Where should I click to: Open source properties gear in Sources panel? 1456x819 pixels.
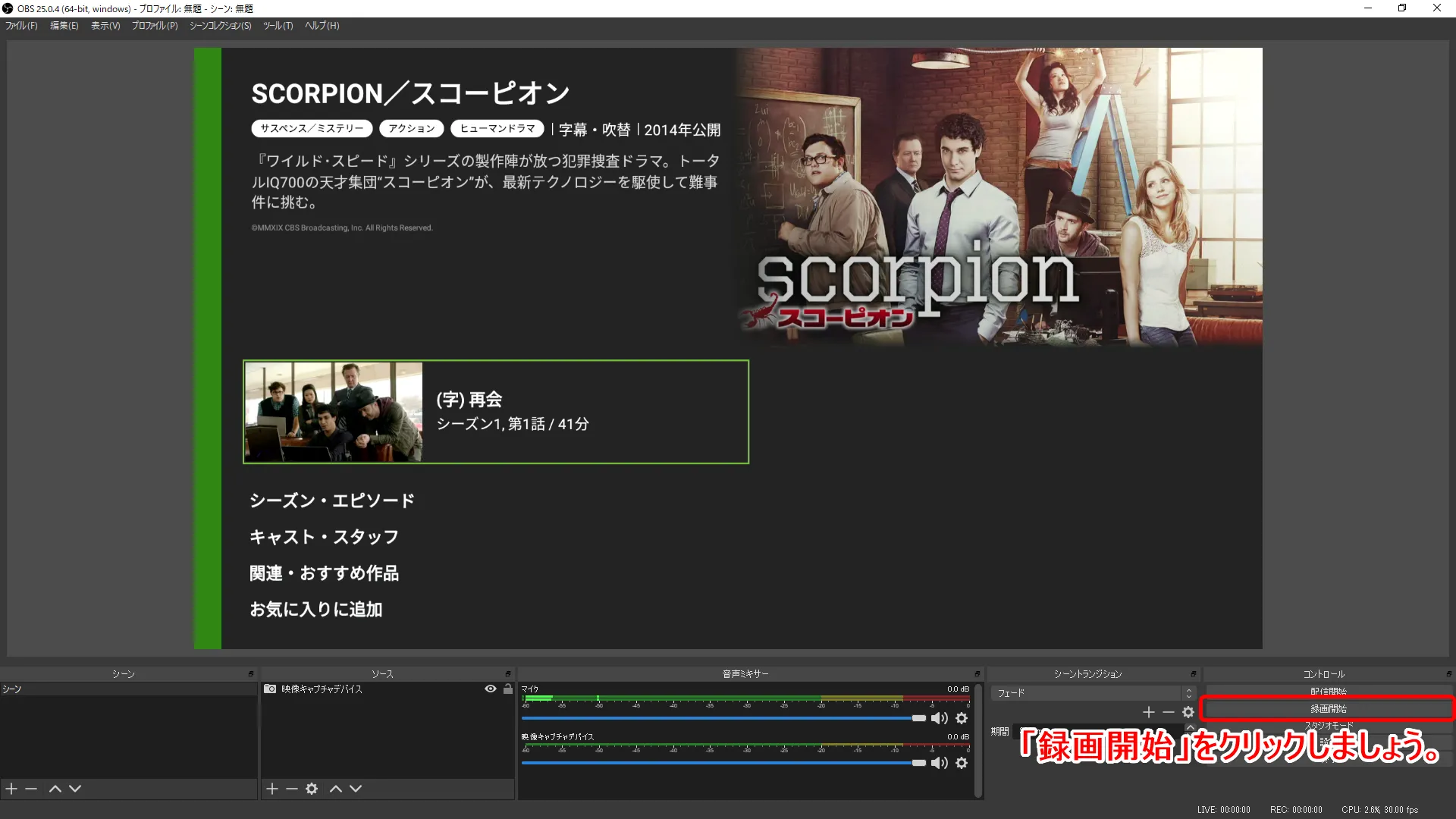[x=312, y=789]
